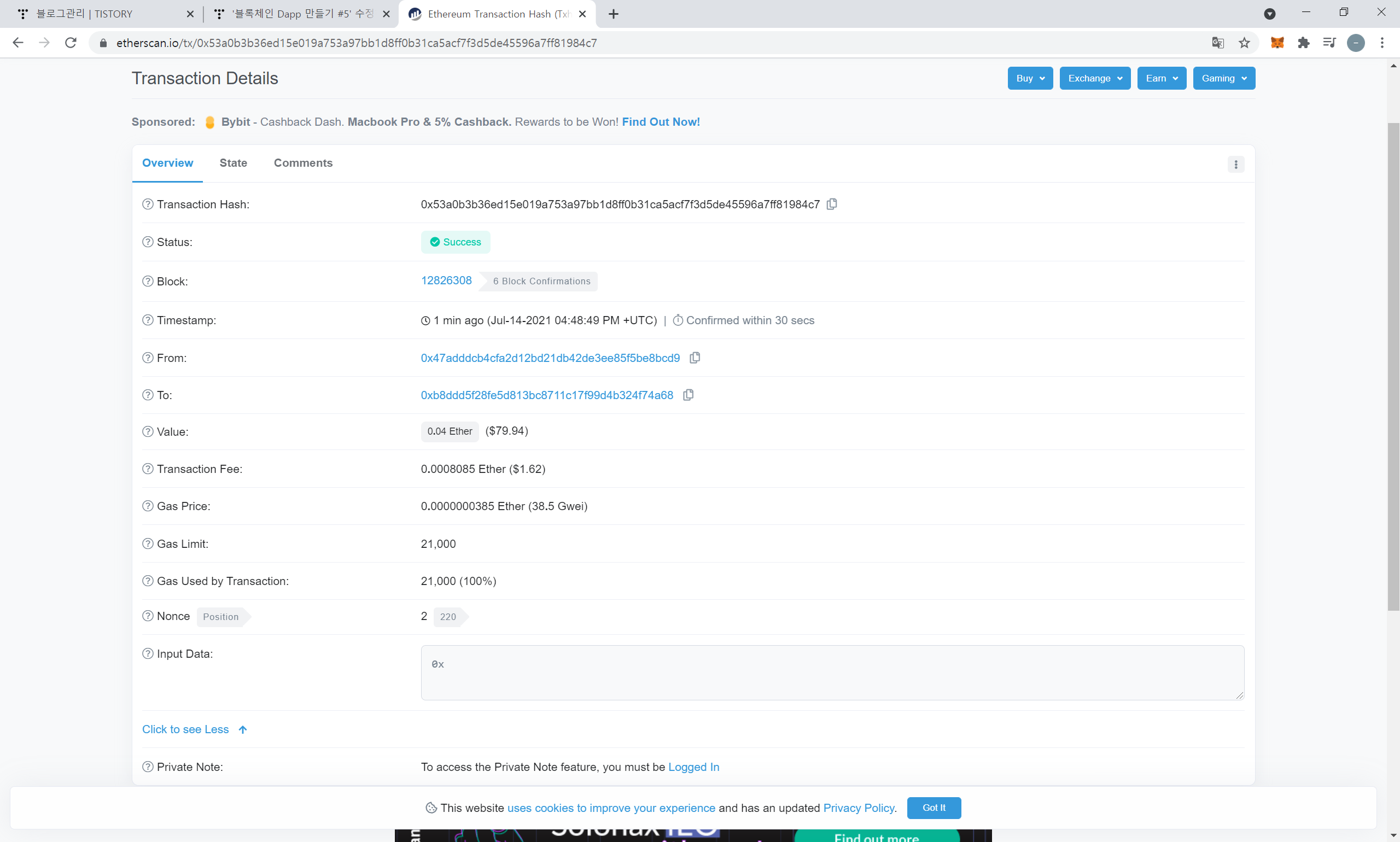The image size is (1400, 842).
Task: Expand the Buy dropdown
Action: (x=1029, y=78)
